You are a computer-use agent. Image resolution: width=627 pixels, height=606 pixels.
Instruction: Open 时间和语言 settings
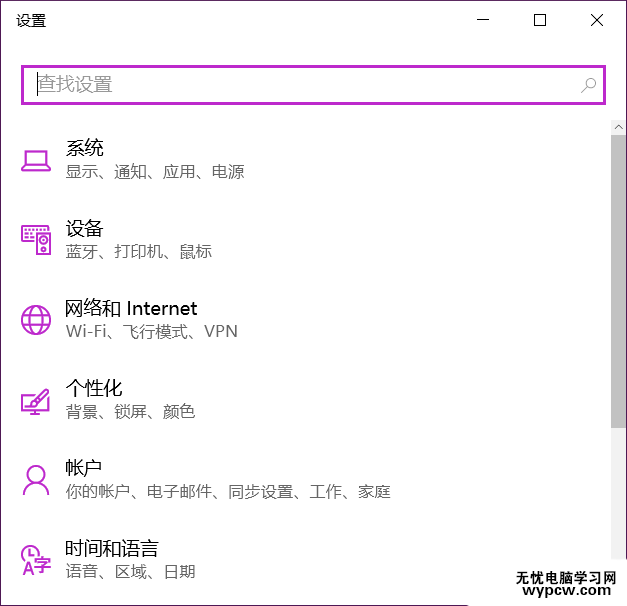[112, 548]
